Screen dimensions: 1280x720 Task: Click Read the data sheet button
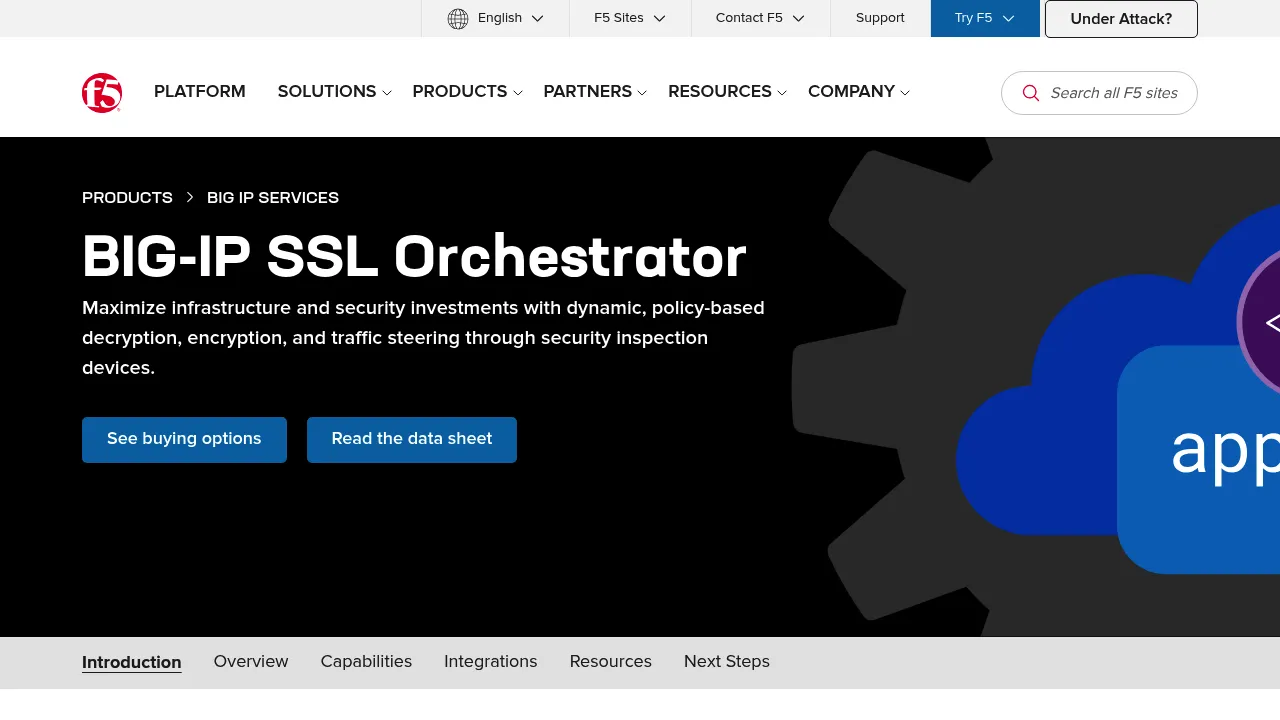click(412, 440)
